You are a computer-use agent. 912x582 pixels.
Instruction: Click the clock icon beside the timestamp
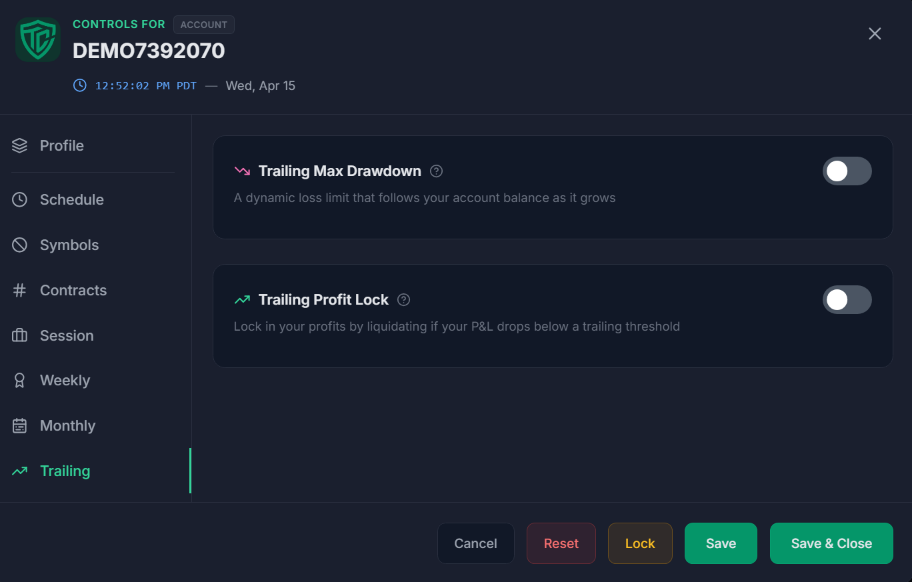point(79,85)
